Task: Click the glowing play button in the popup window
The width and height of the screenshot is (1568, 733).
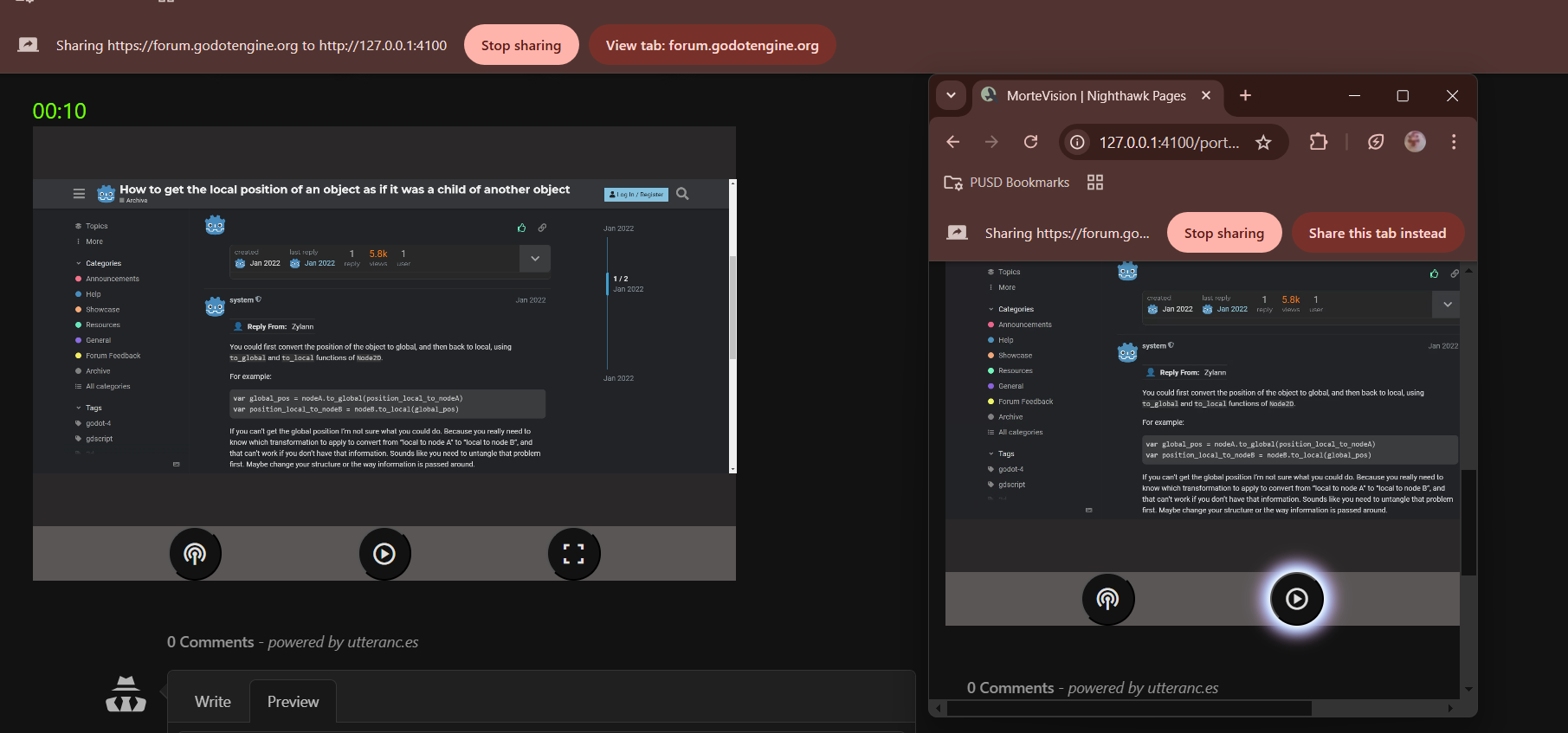Action: [x=1296, y=599]
